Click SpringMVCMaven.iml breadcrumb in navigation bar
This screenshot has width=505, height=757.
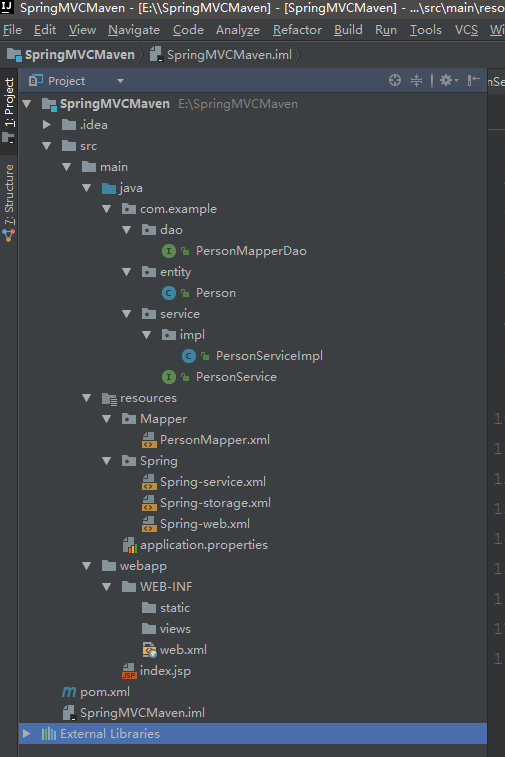221,55
